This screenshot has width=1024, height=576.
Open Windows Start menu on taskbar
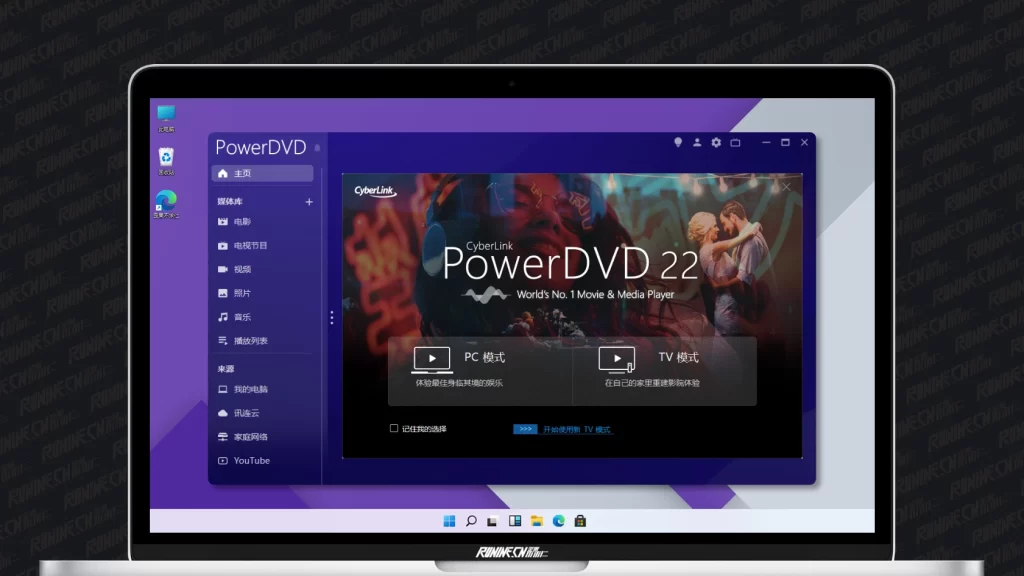pos(449,521)
